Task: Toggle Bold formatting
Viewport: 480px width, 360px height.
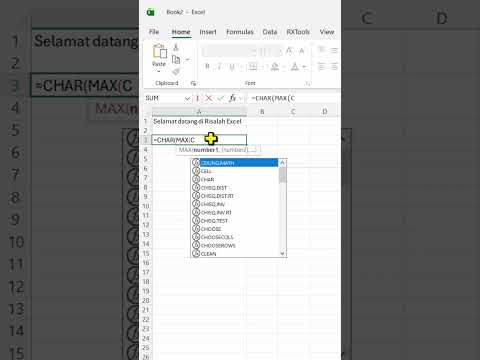Action: 207,67
